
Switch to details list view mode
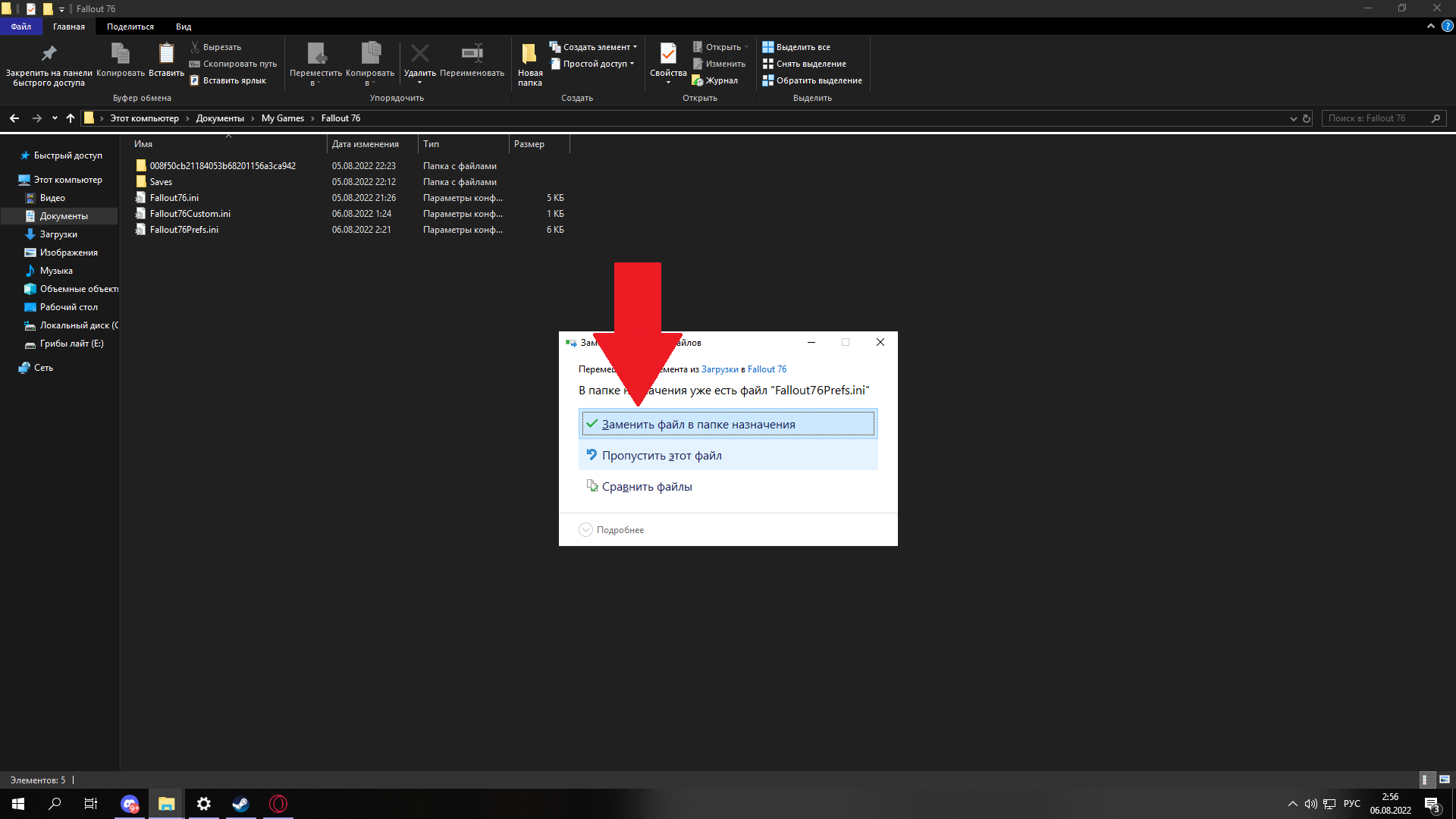pos(1426,780)
